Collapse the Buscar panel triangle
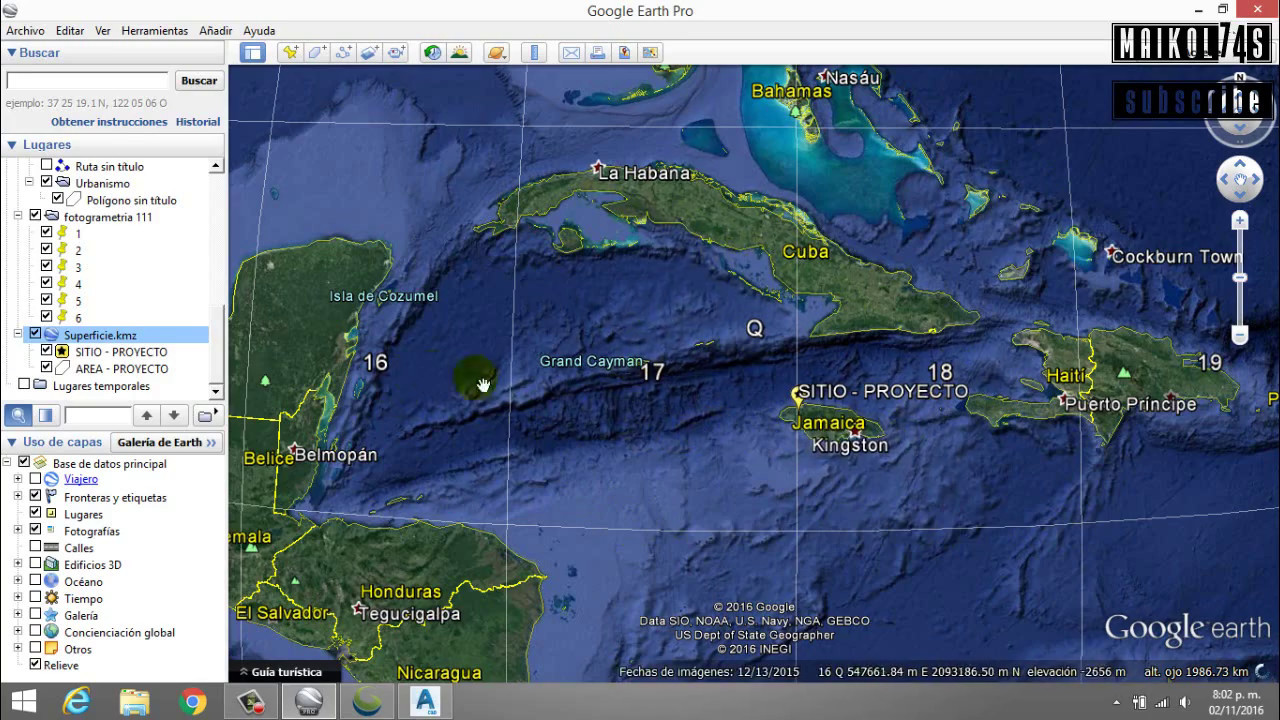Viewport: 1280px width, 720px height. 12,53
